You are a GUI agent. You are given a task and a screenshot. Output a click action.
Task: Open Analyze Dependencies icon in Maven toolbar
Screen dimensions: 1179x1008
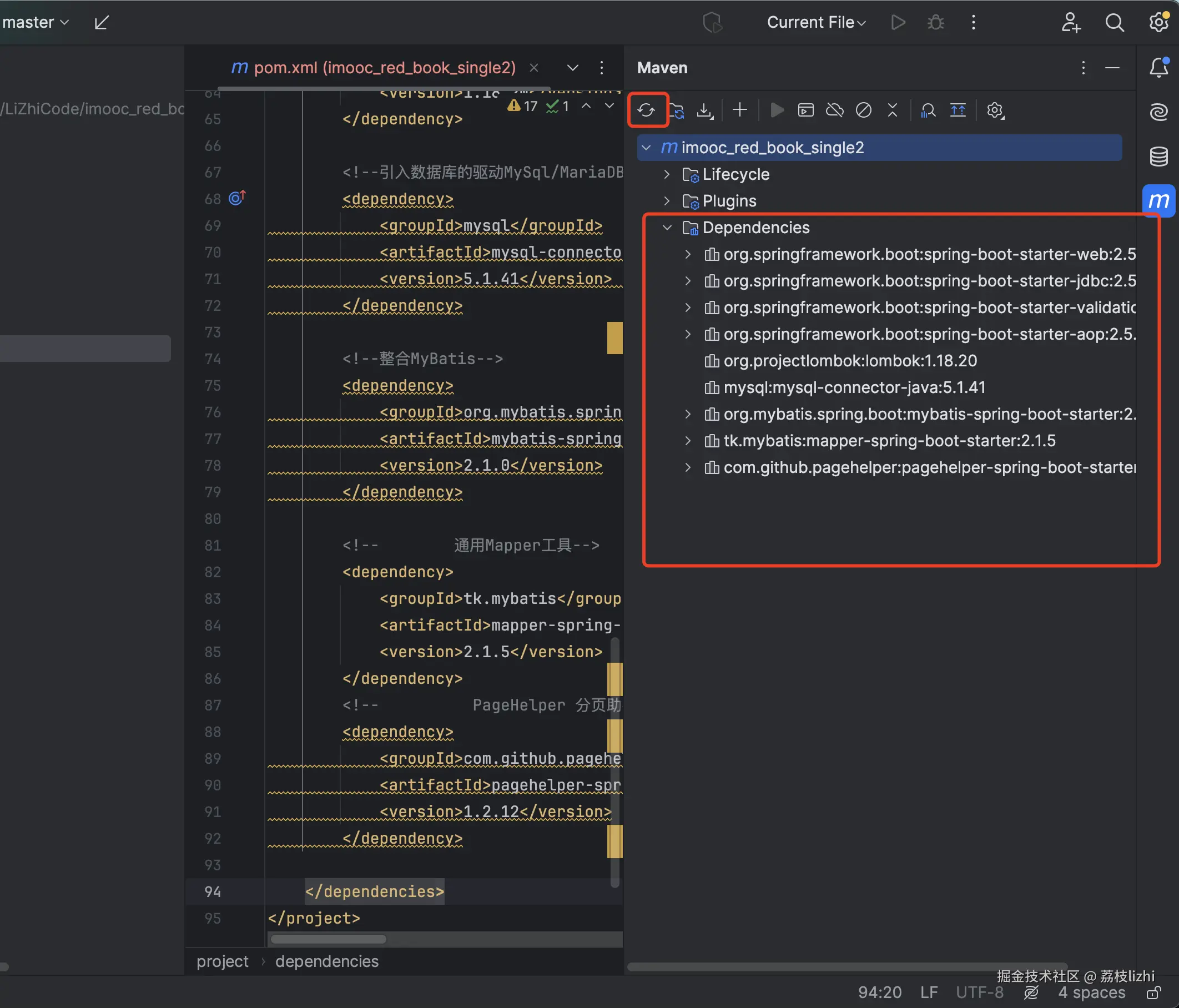coord(928,110)
